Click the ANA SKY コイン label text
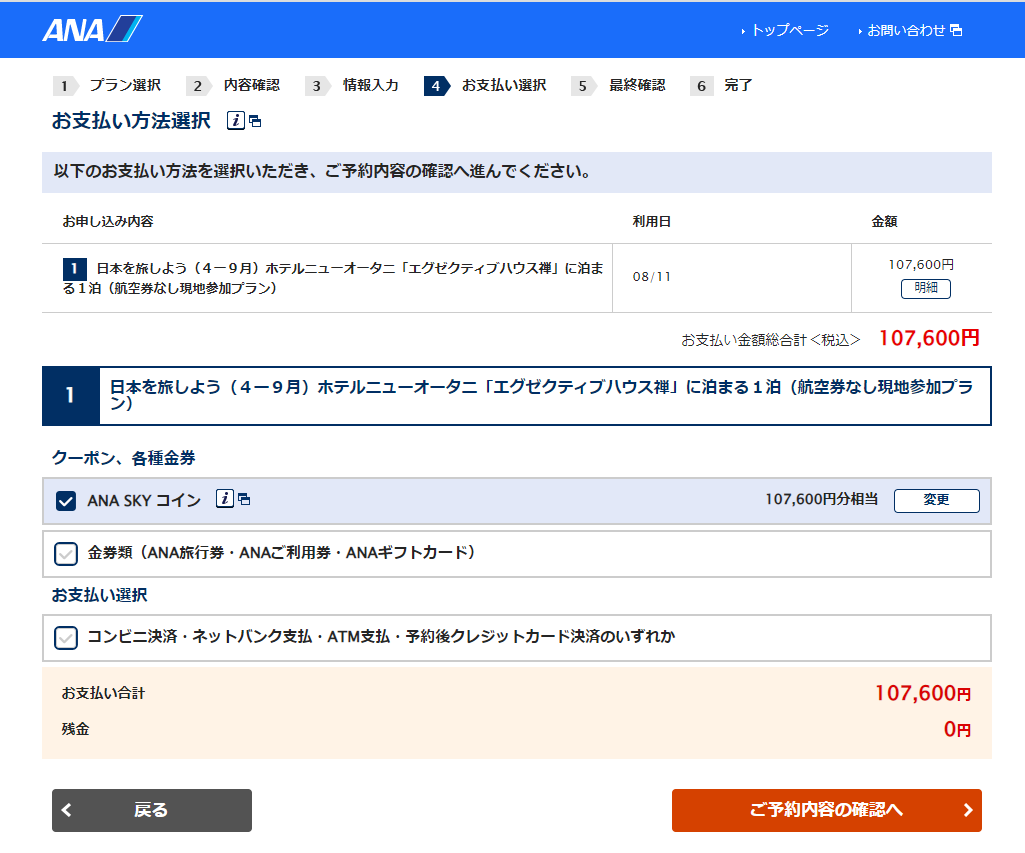1025x853 pixels. (144, 501)
